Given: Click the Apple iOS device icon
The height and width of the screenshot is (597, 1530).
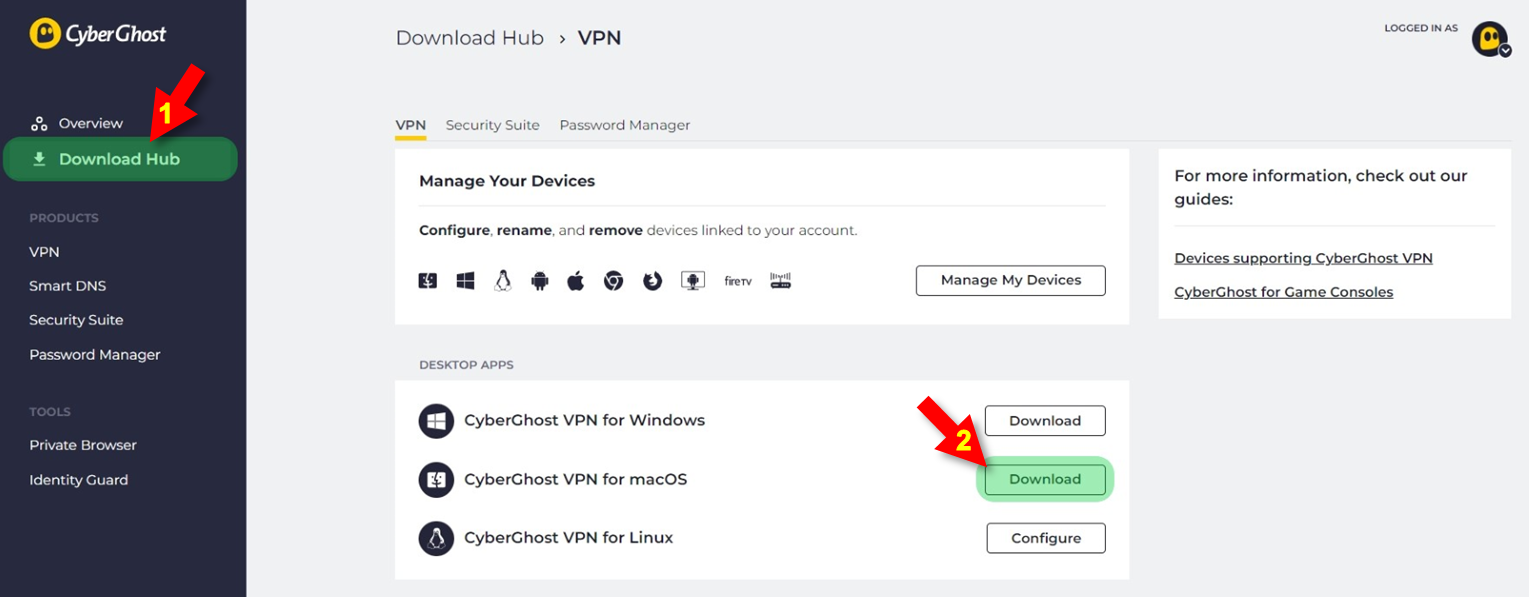Looking at the screenshot, I should [576, 281].
